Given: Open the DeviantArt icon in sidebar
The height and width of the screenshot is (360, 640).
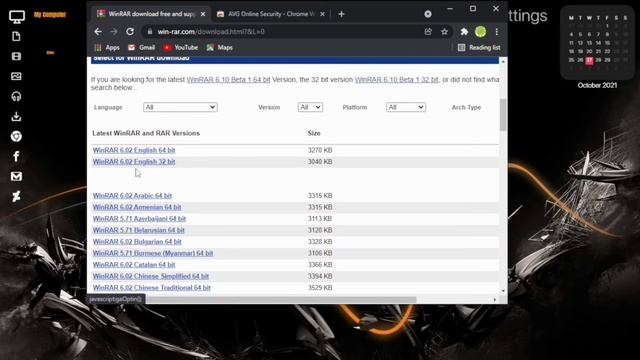Looking at the screenshot, I should [16, 196].
